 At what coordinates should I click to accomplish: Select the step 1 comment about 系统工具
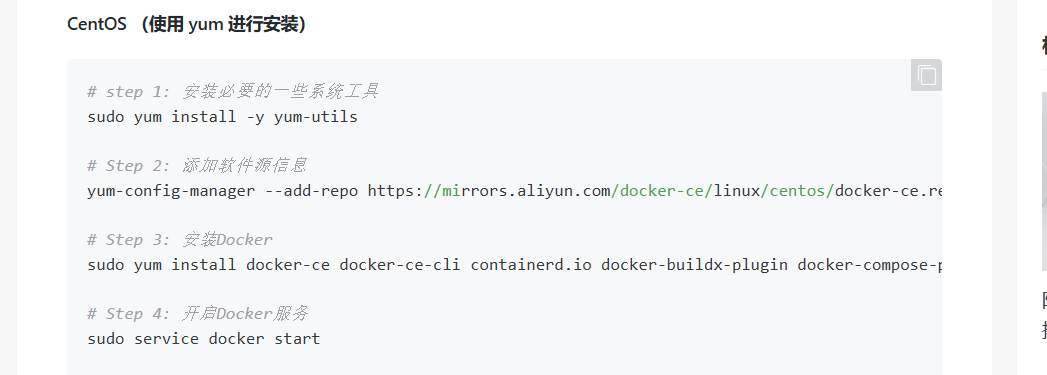pyautogui.click(x=233, y=91)
